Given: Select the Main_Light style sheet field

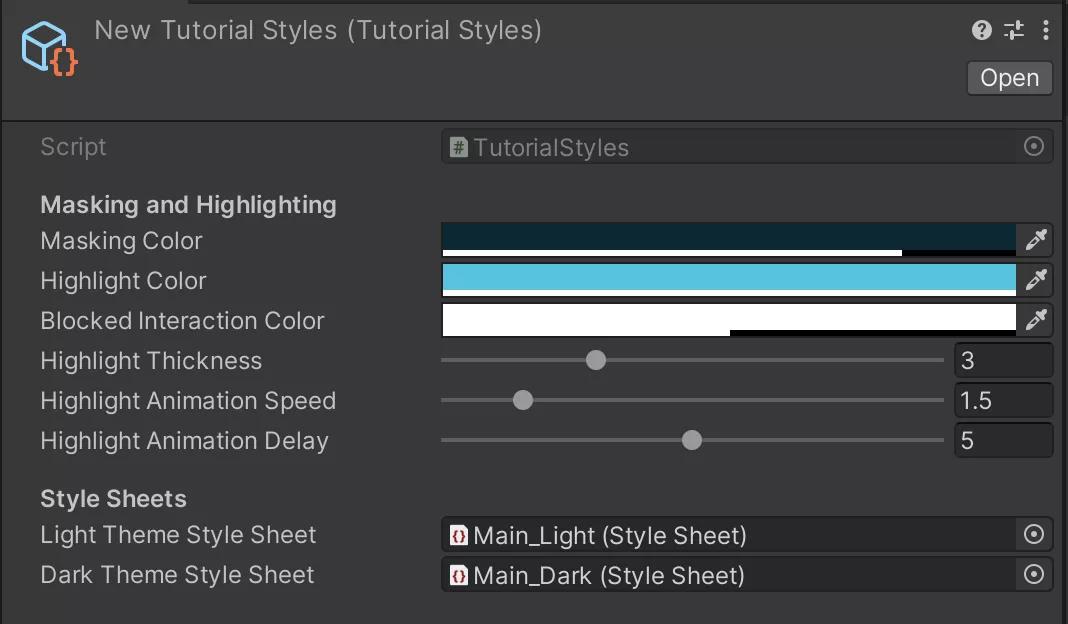Looking at the screenshot, I should 728,535.
